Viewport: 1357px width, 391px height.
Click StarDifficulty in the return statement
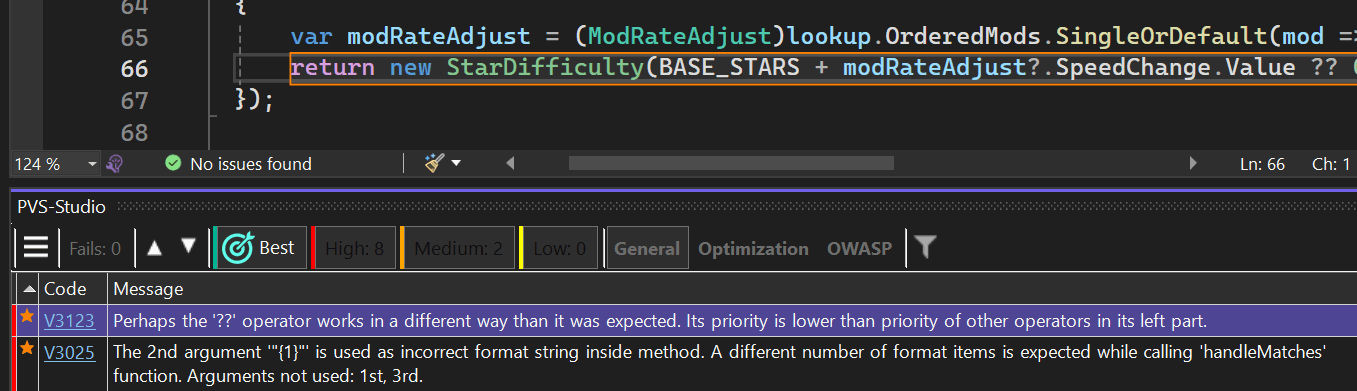coord(546,69)
